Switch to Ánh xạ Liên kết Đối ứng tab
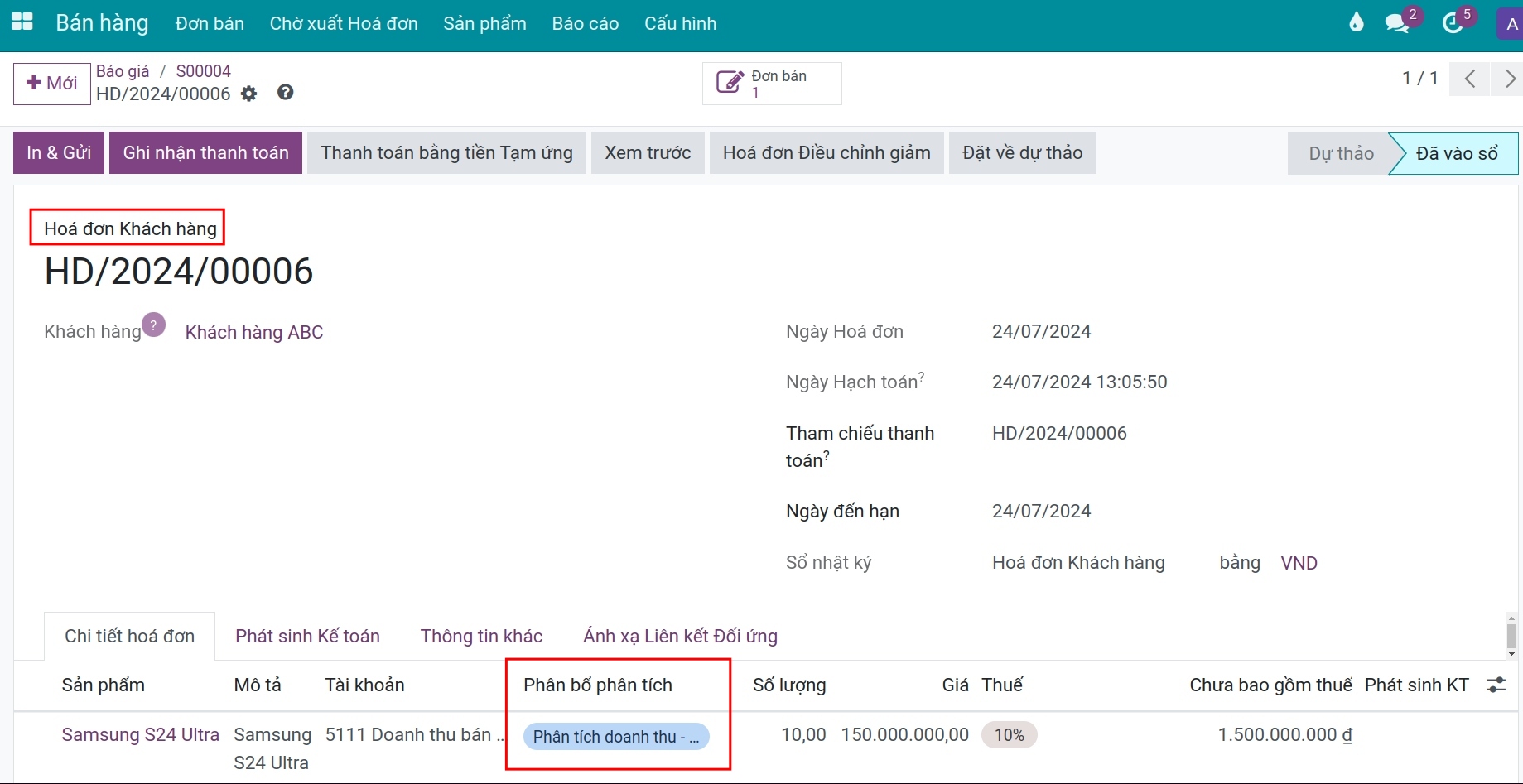 680,636
